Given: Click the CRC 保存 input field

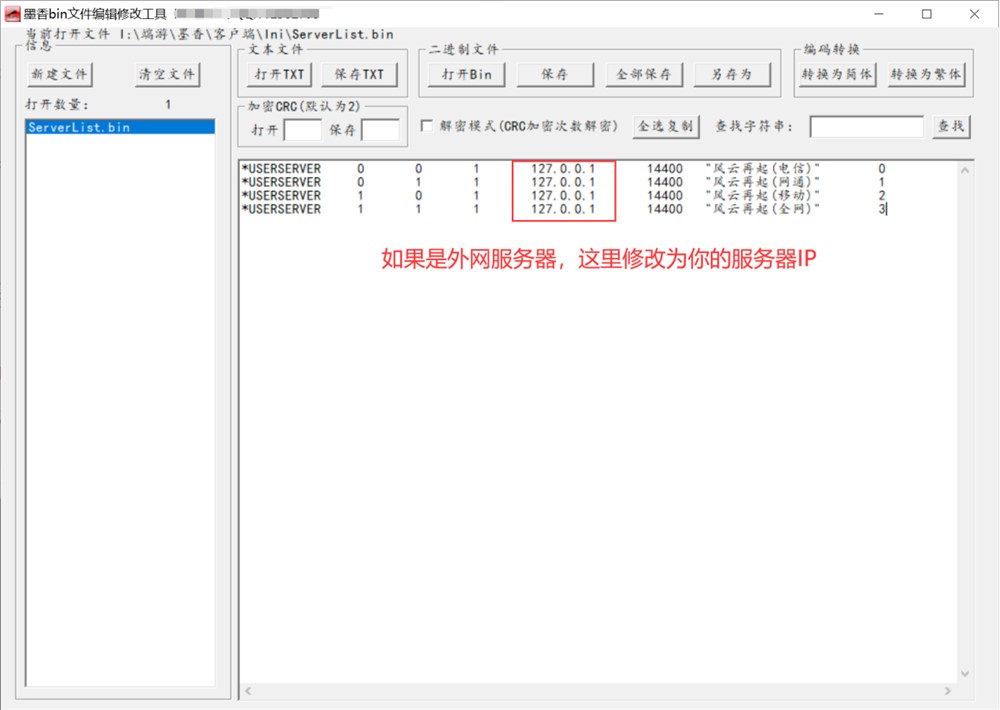Looking at the screenshot, I should pos(379,130).
